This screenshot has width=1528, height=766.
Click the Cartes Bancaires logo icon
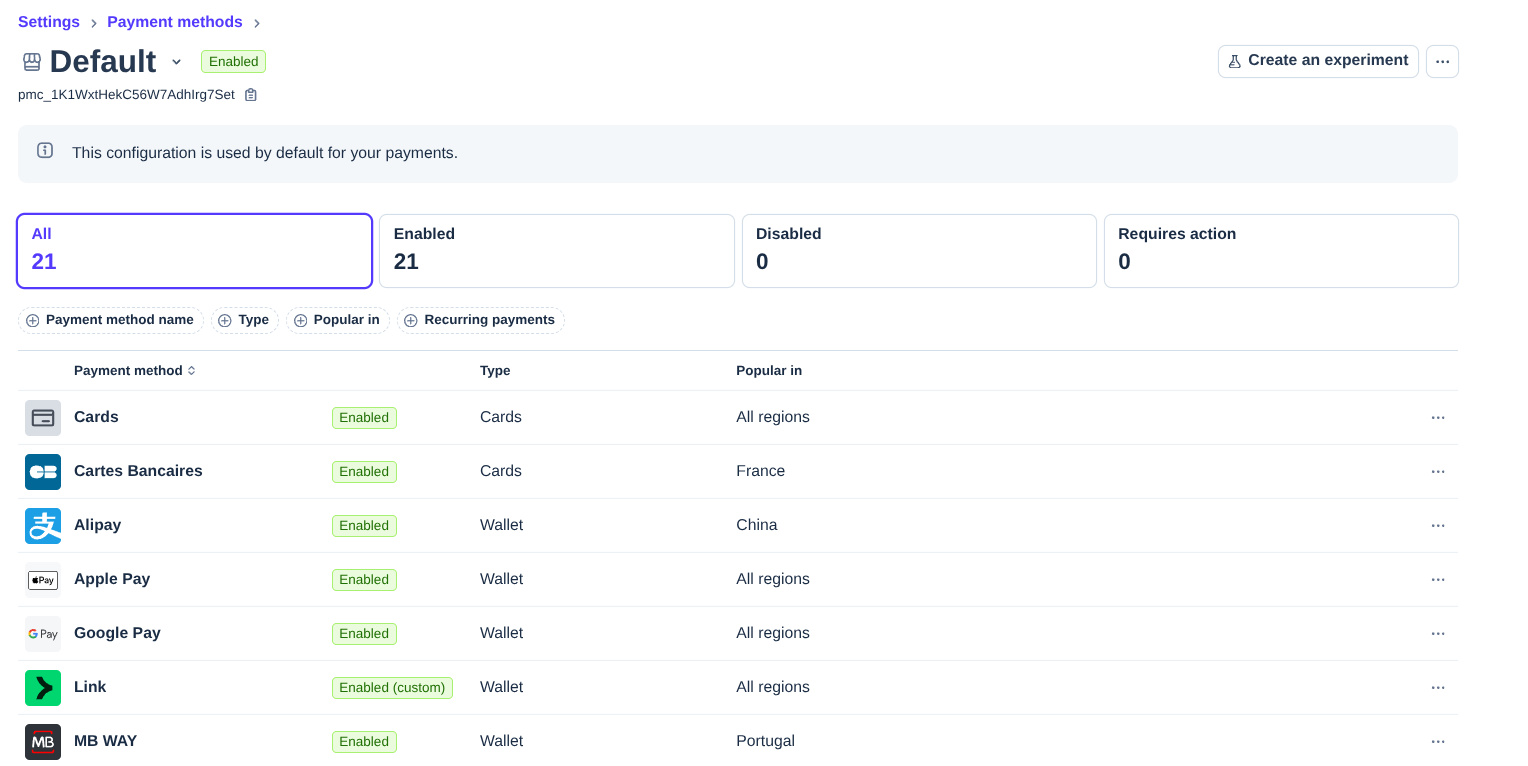click(x=43, y=472)
